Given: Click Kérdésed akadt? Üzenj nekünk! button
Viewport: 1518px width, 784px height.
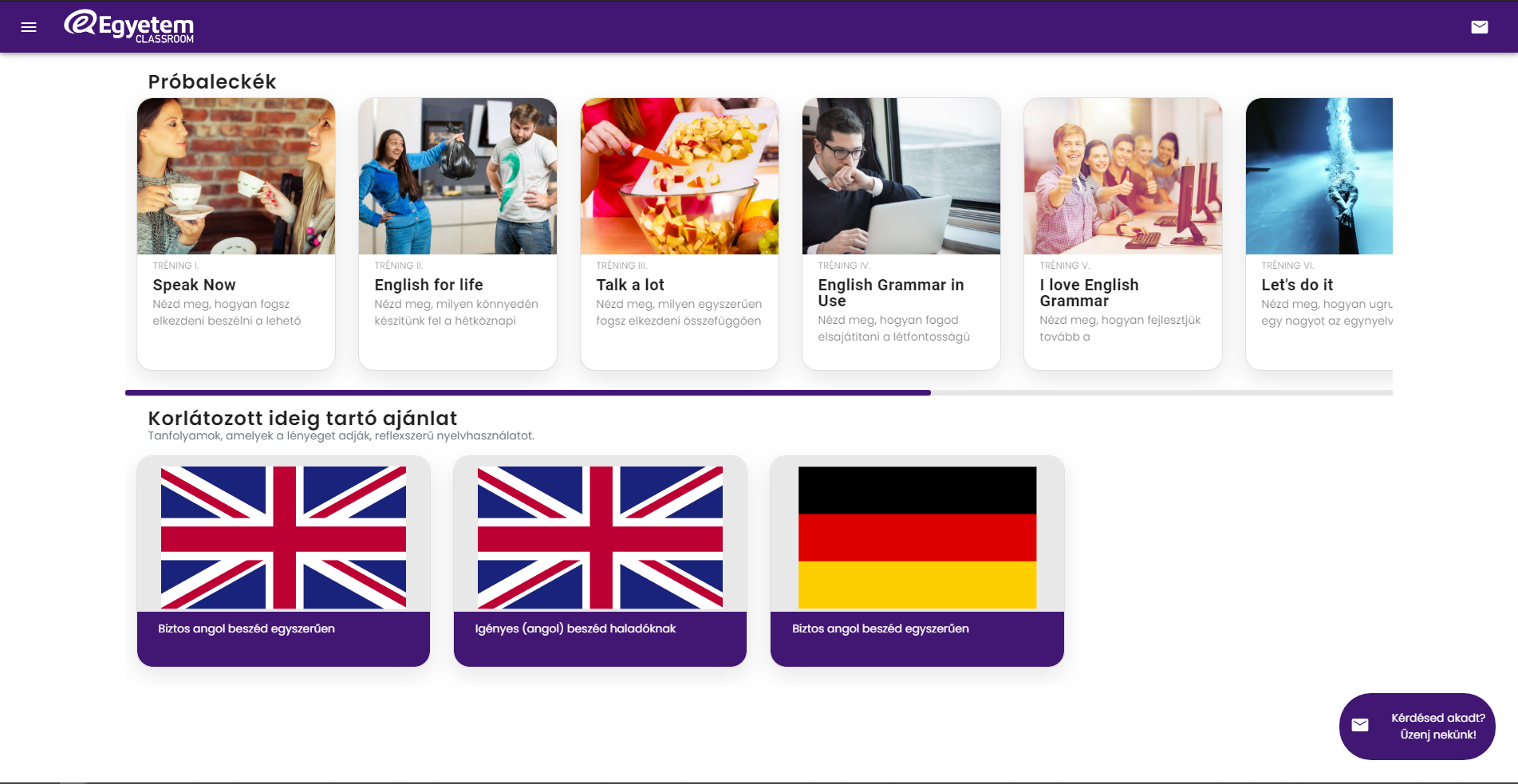Looking at the screenshot, I should pyautogui.click(x=1417, y=726).
